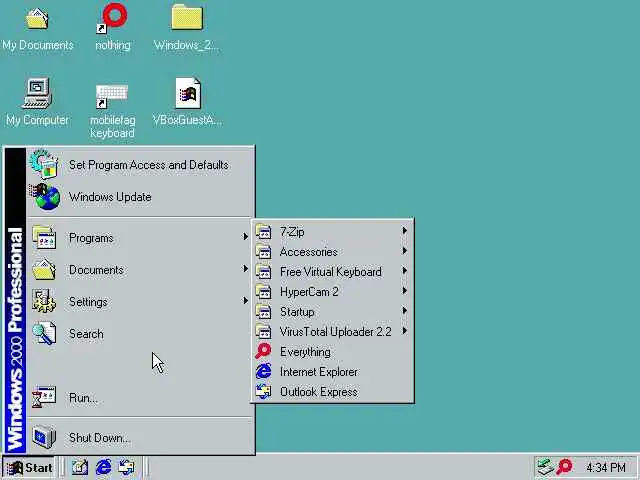Click the 'Documents' label in Start menu
Image resolution: width=640 pixels, height=480 pixels.
(96, 270)
